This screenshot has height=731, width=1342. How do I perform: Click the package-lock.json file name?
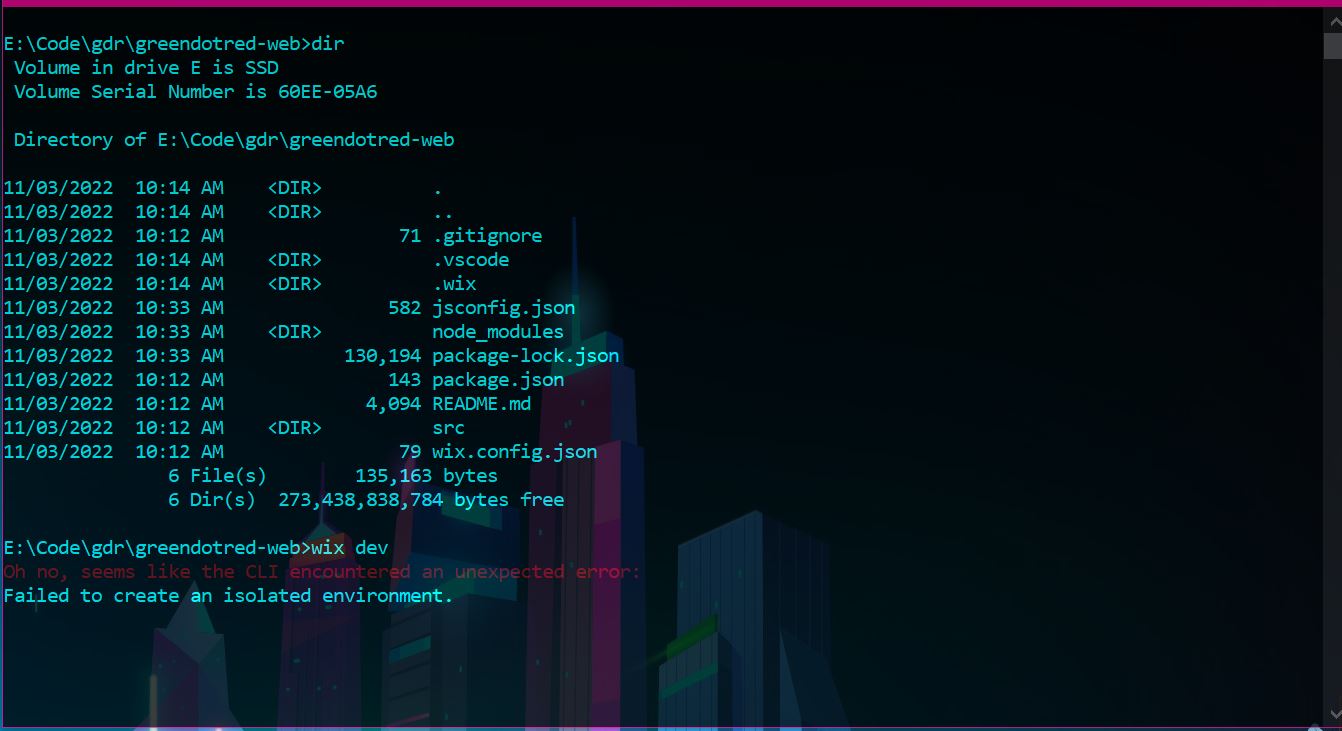click(526, 356)
